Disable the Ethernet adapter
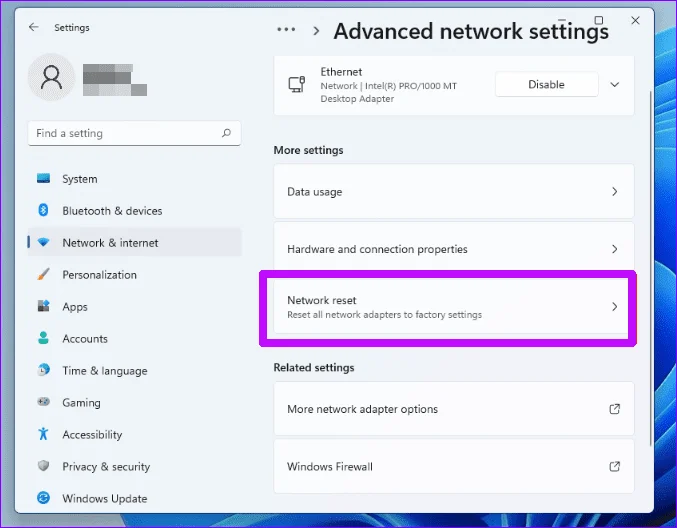Viewport: 677px width, 528px height. (x=546, y=84)
